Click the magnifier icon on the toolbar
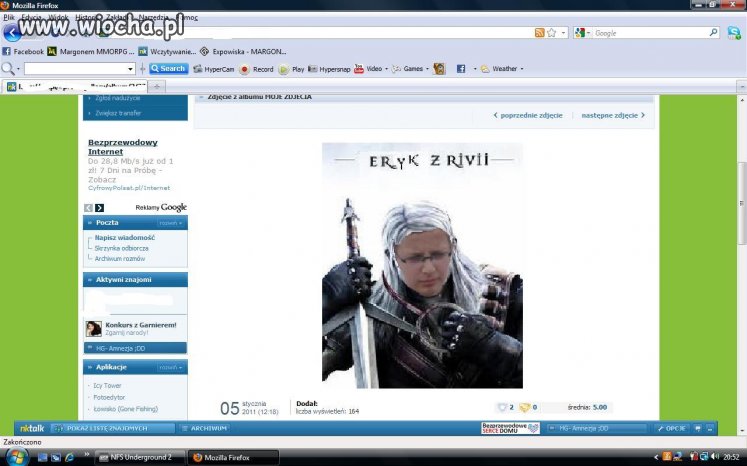747x466 pixels. pyautogui.click(x=8, y=69)
